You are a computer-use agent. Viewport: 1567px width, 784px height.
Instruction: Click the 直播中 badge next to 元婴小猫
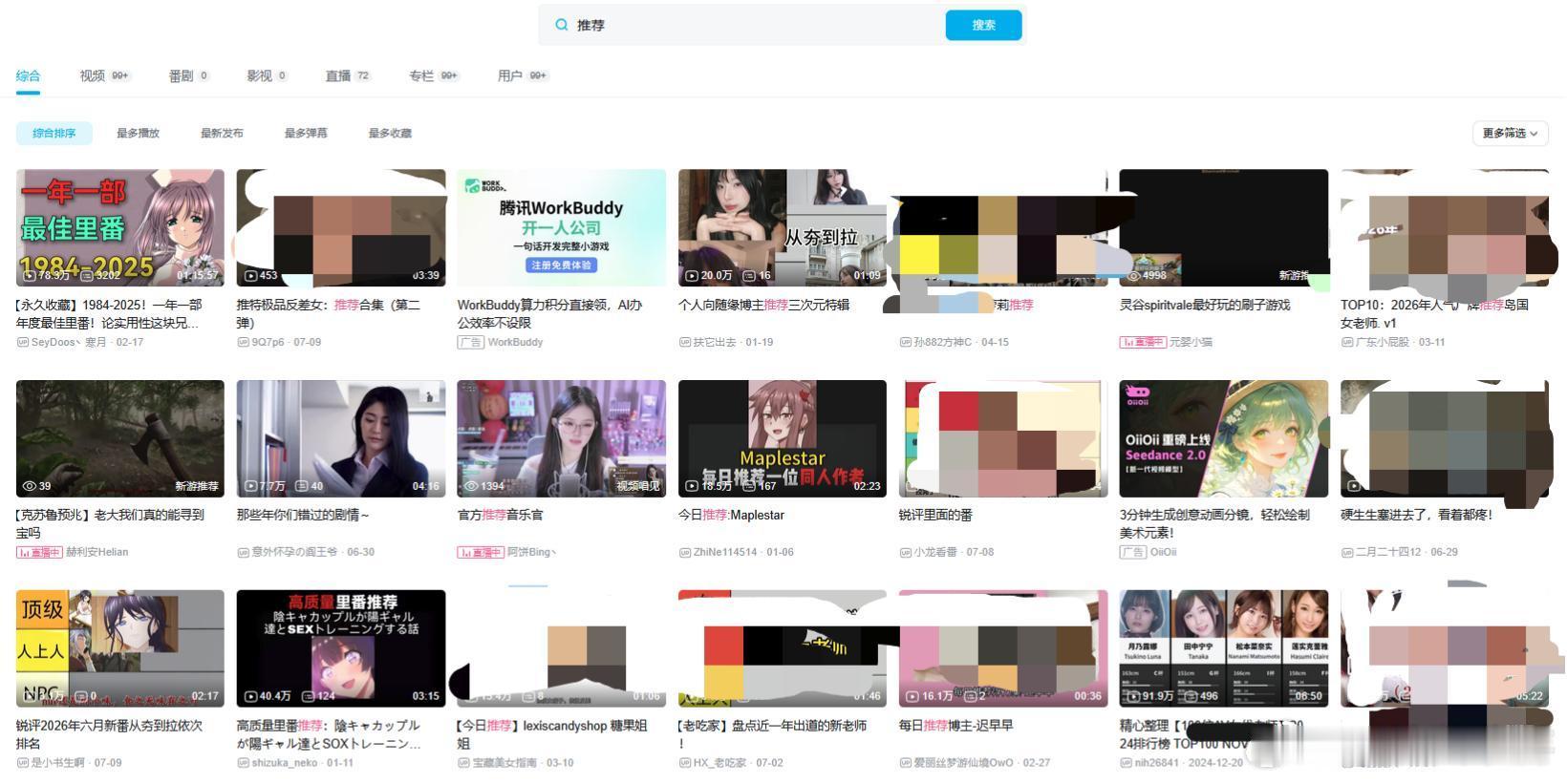1143,342
